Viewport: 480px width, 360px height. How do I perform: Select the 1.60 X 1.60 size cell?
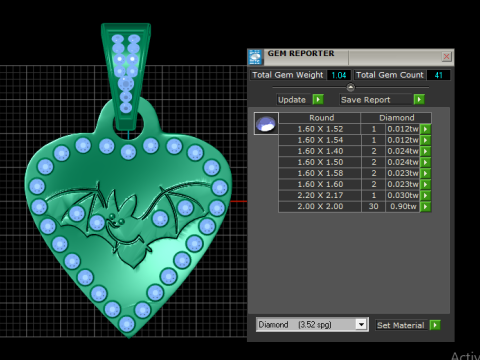click(x=320, y=184)
